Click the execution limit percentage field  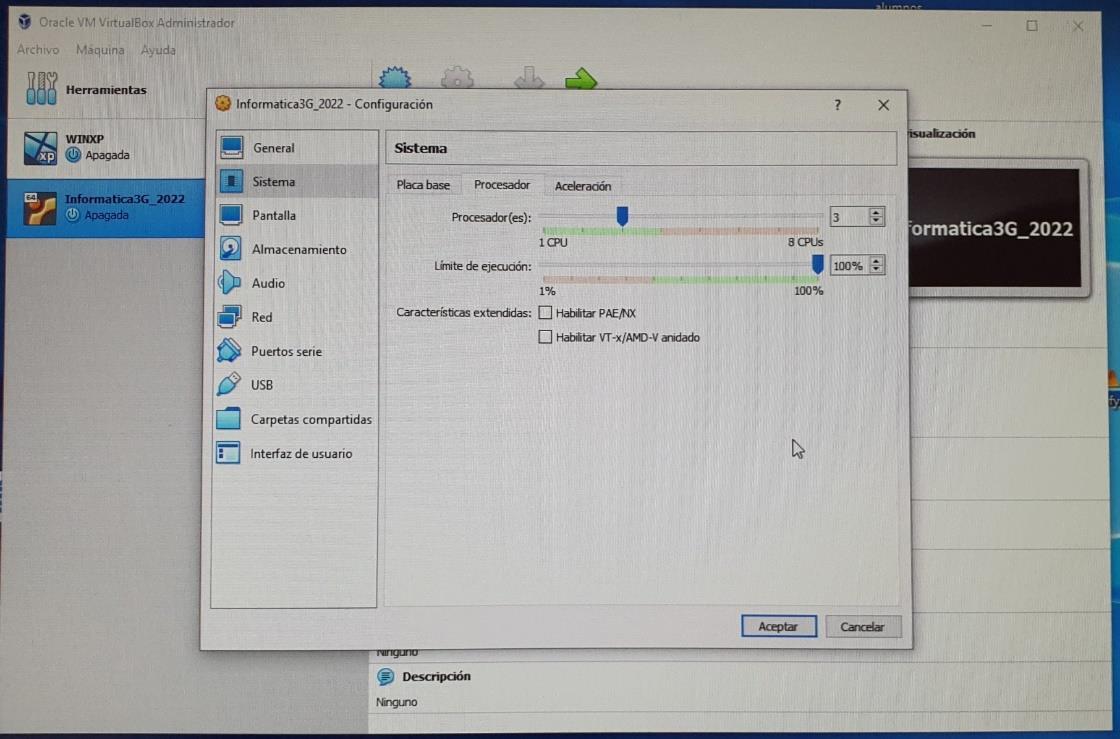[x=849, y=266]
